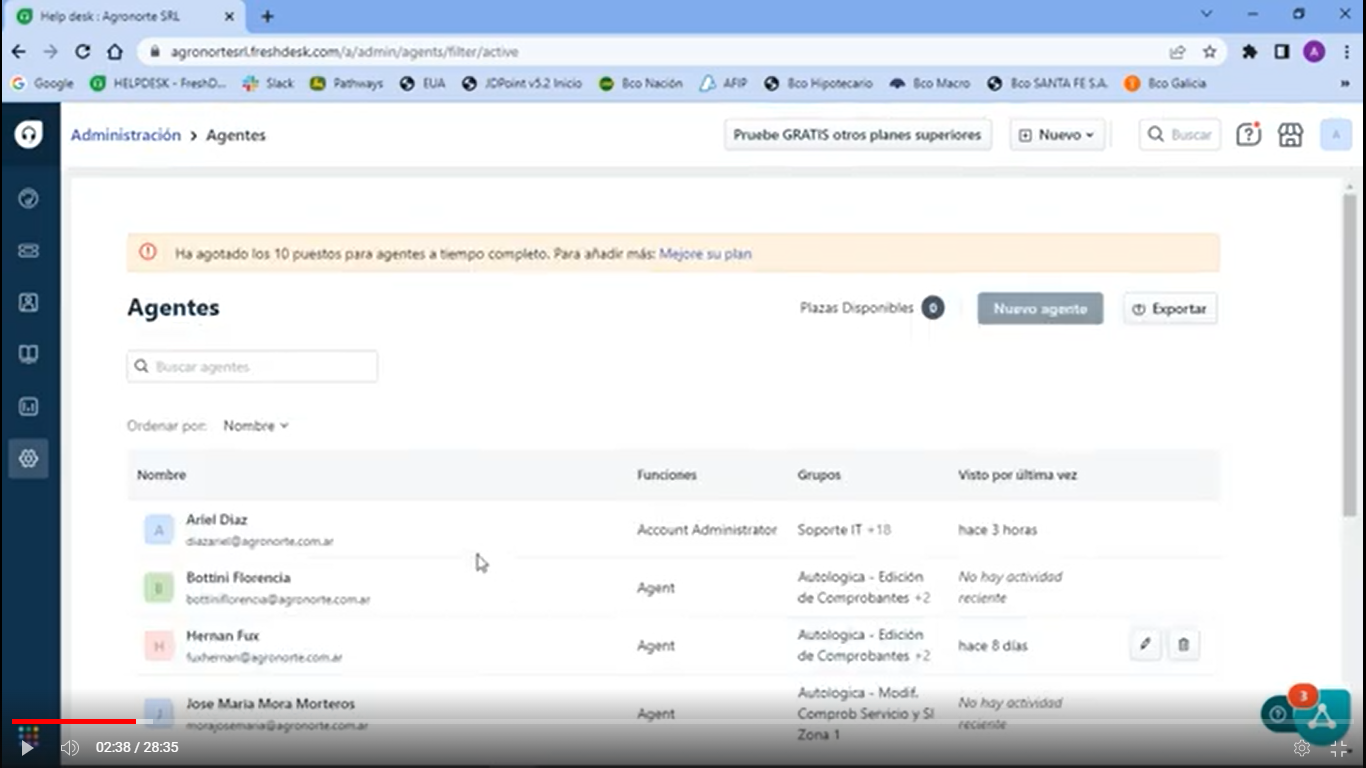Open the Bottini Florencia agent name
Viewport: 1366px width, 768px height.
[x=238, y=578]
